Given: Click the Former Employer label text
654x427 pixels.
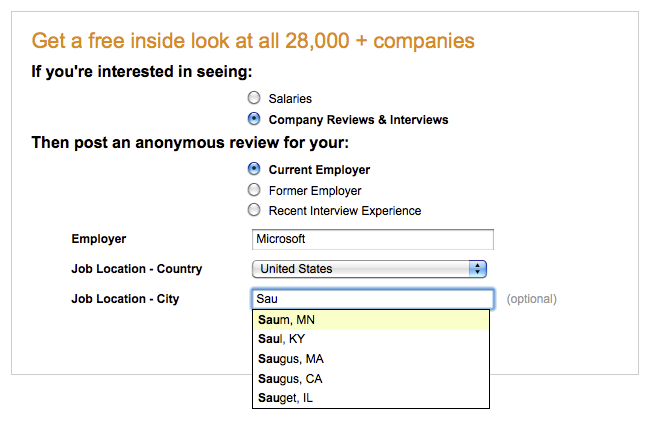Looking at the screenshot, I should [x=315, y=191].
